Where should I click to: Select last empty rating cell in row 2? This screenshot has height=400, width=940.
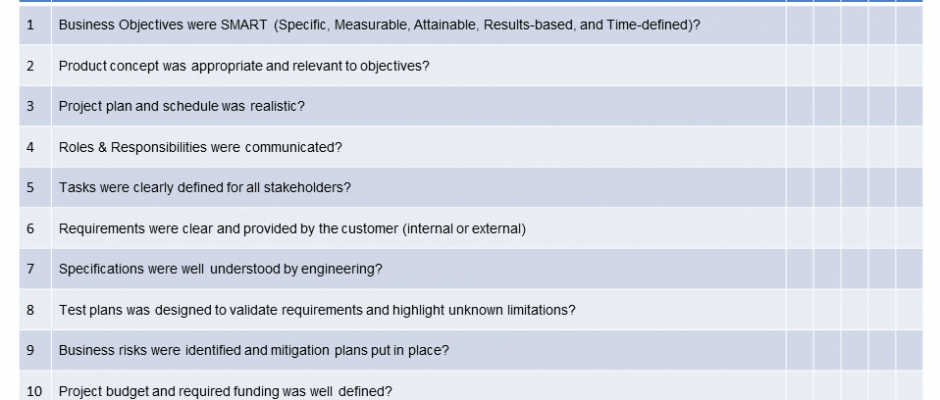pos(909,66)
